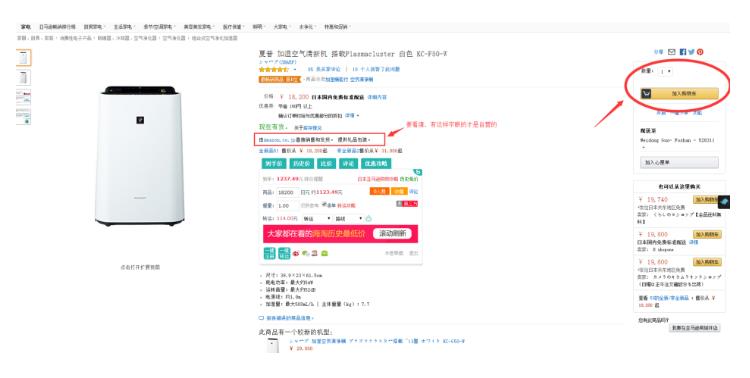
Task: Click the teal 到手价 button
Action: point(274,164)
